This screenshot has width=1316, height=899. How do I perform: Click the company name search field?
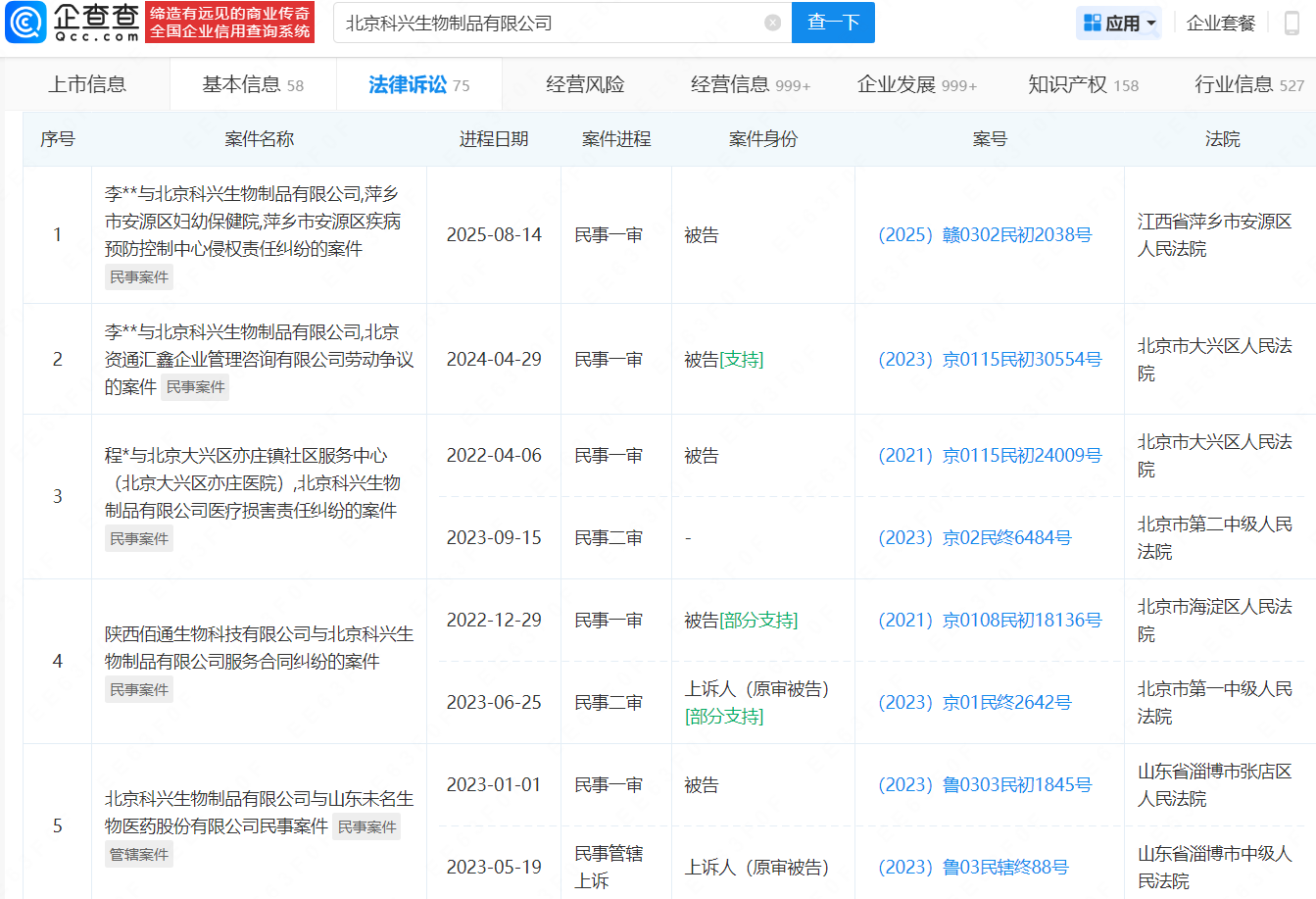[549, 23]
